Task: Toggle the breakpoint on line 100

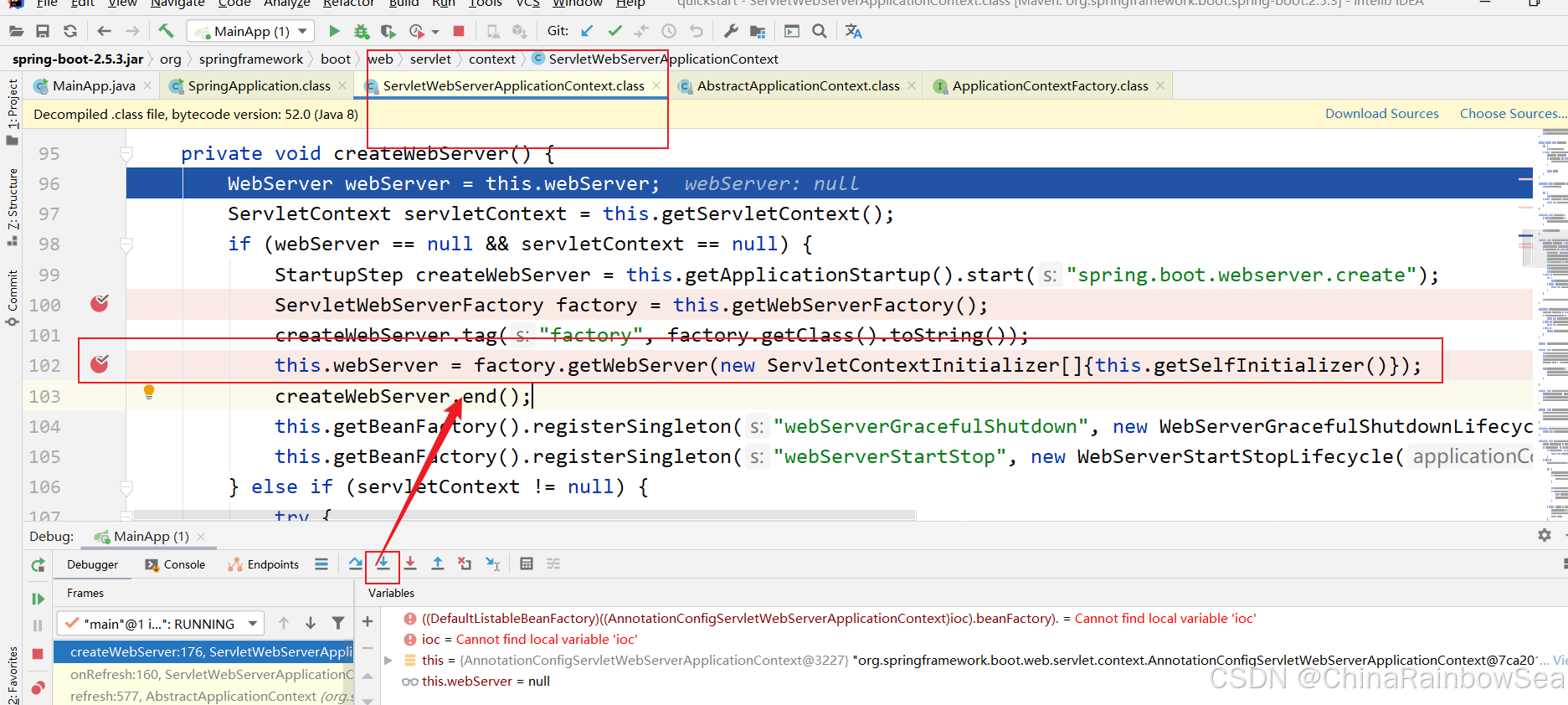Action: coord(100,304)
